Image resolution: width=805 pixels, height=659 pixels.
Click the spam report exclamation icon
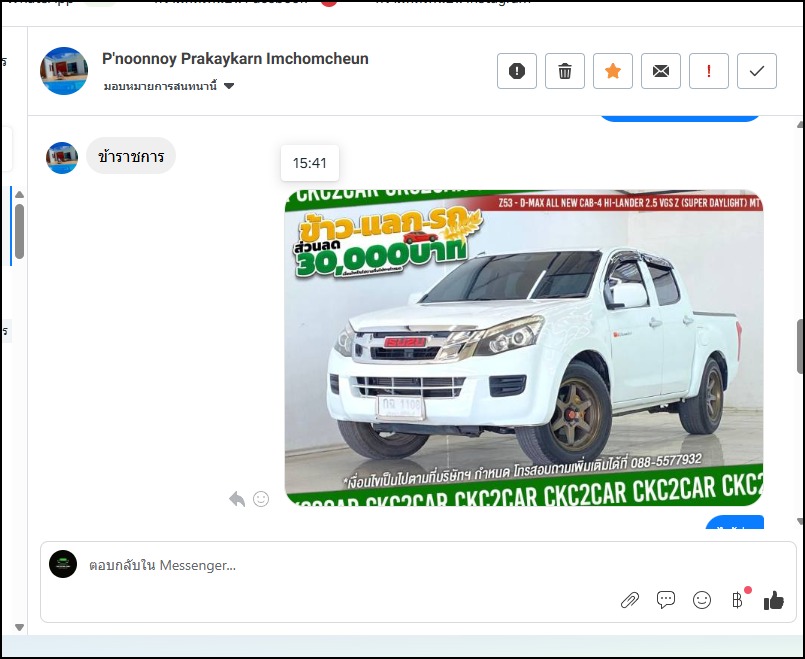pyautogui.click(x=516, y=71)
